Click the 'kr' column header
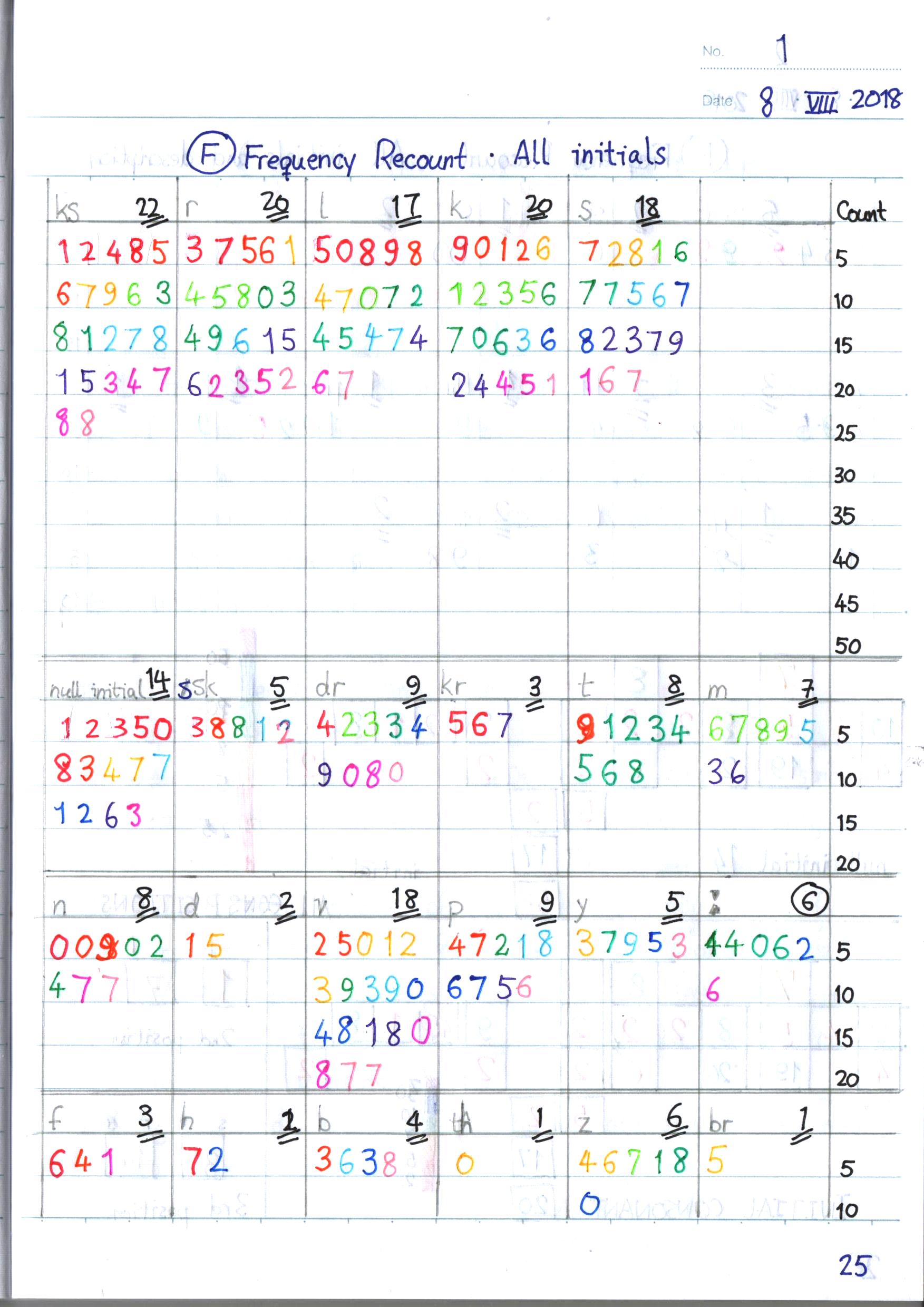The width and height of the screenshot is (924, 1307). pyautogui.click(x=453, y=687)
